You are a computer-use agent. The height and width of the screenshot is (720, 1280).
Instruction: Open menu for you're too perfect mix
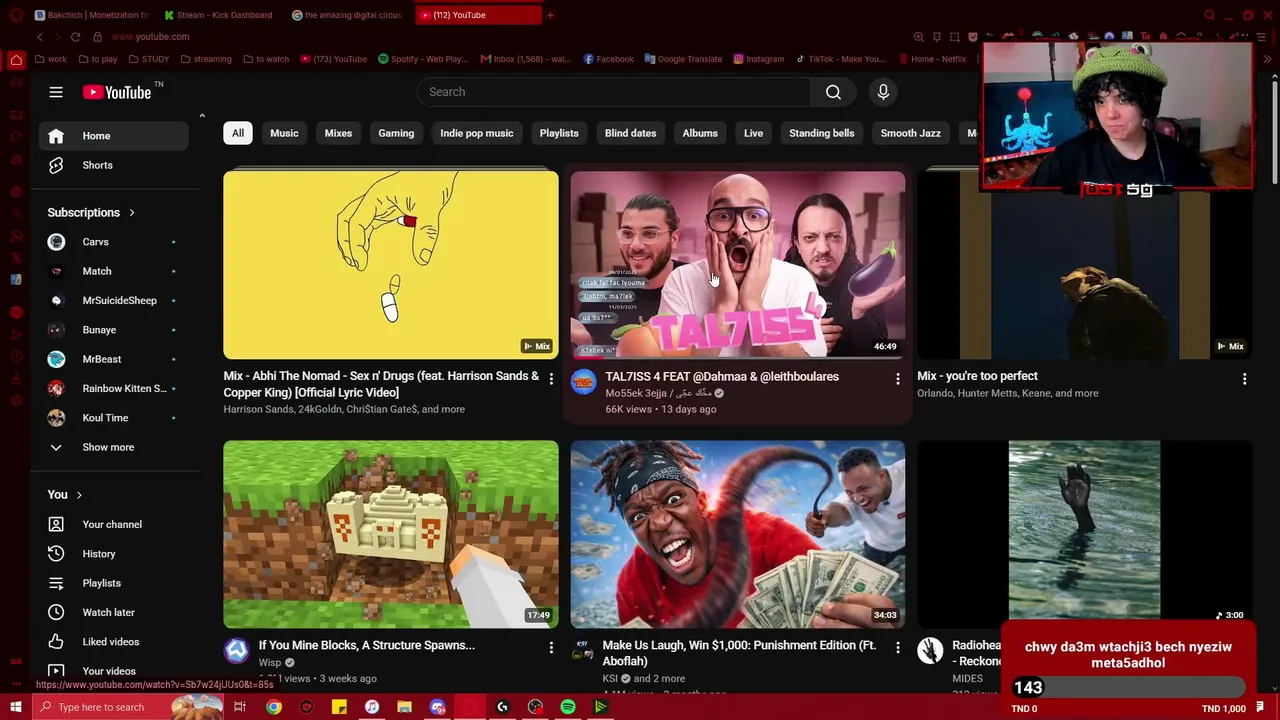1244,379
